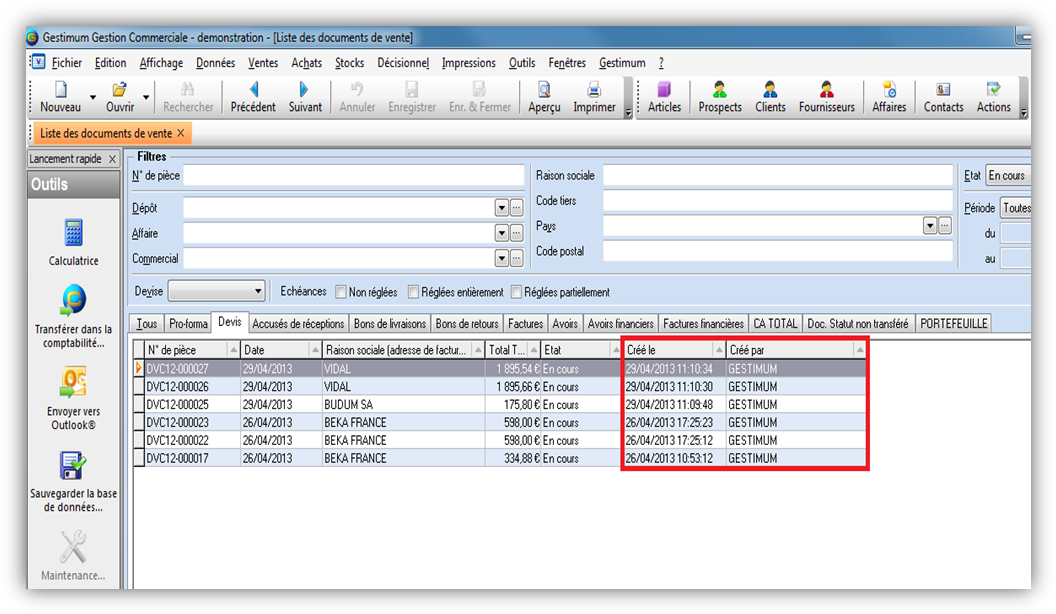
Task: Click the Nouveau document icon
Action: [x=61, y=90]
